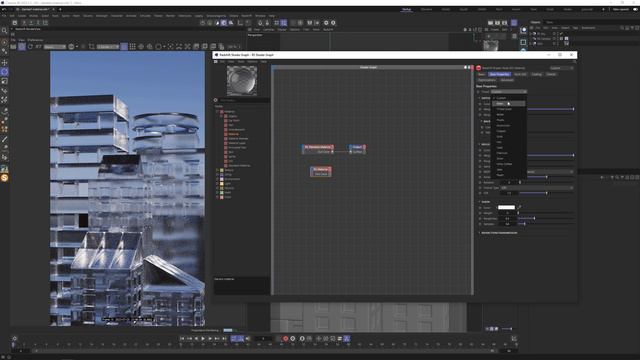Select Platinum in the preset list
The height and width of the screenshot is (360, 640).
(502, 153)
